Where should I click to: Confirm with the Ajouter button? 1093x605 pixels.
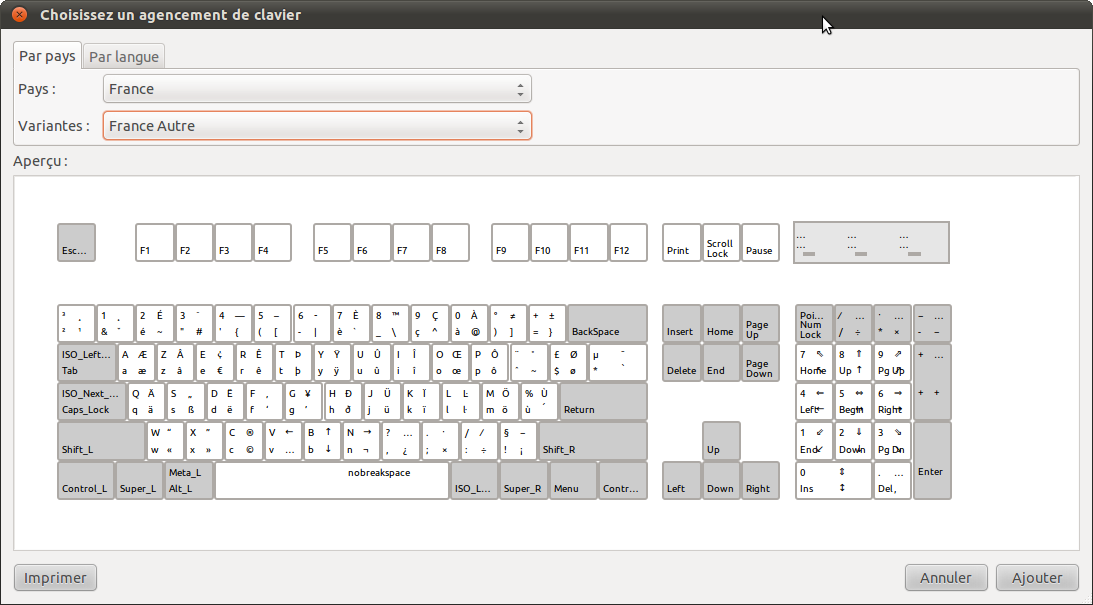1036,577
